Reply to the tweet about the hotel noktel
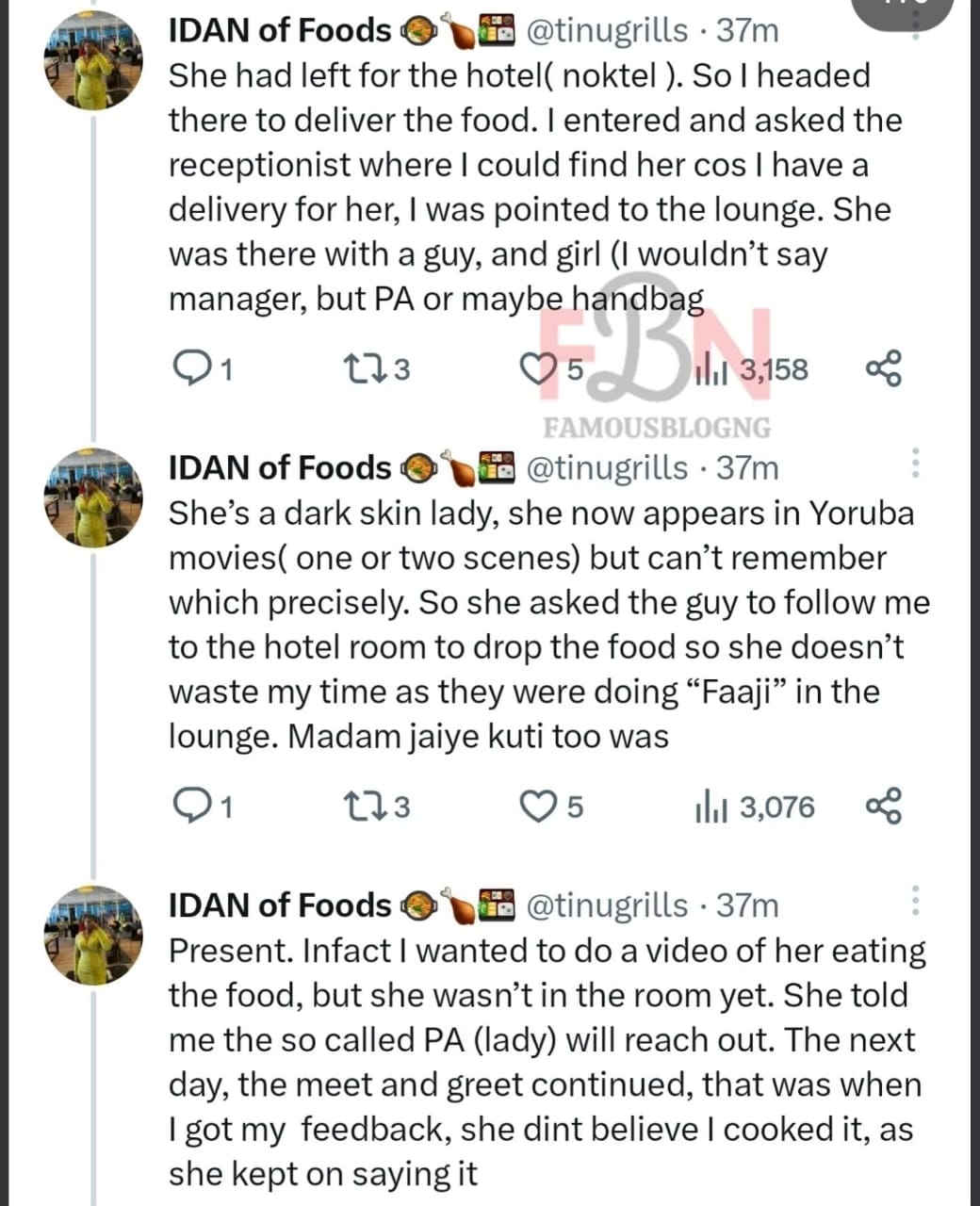 coord(194,368)
